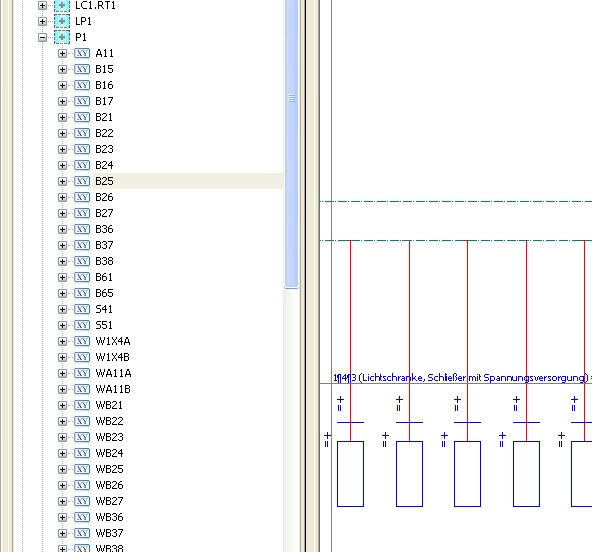Click the XY icon beside B37

pyautogui.click(x=82, y=245)
